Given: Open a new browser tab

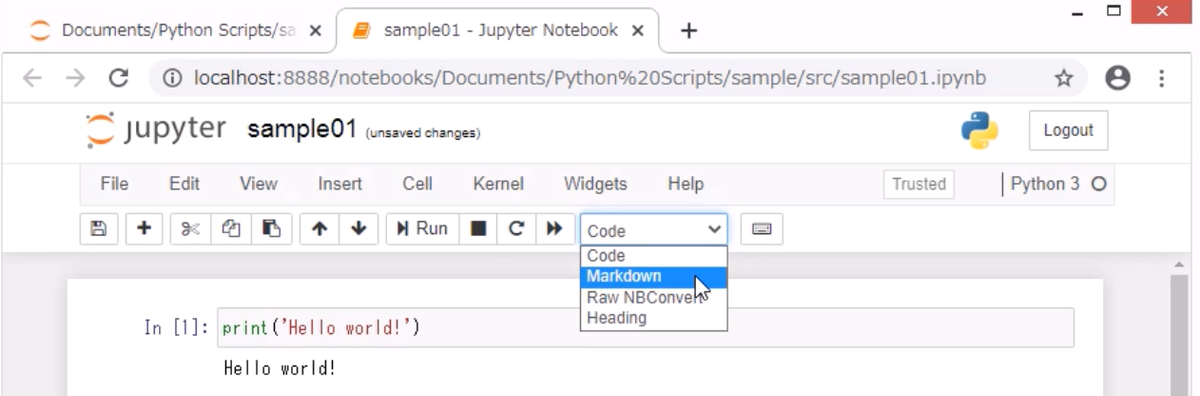Looking at the screenshot, I should (688, 30).
